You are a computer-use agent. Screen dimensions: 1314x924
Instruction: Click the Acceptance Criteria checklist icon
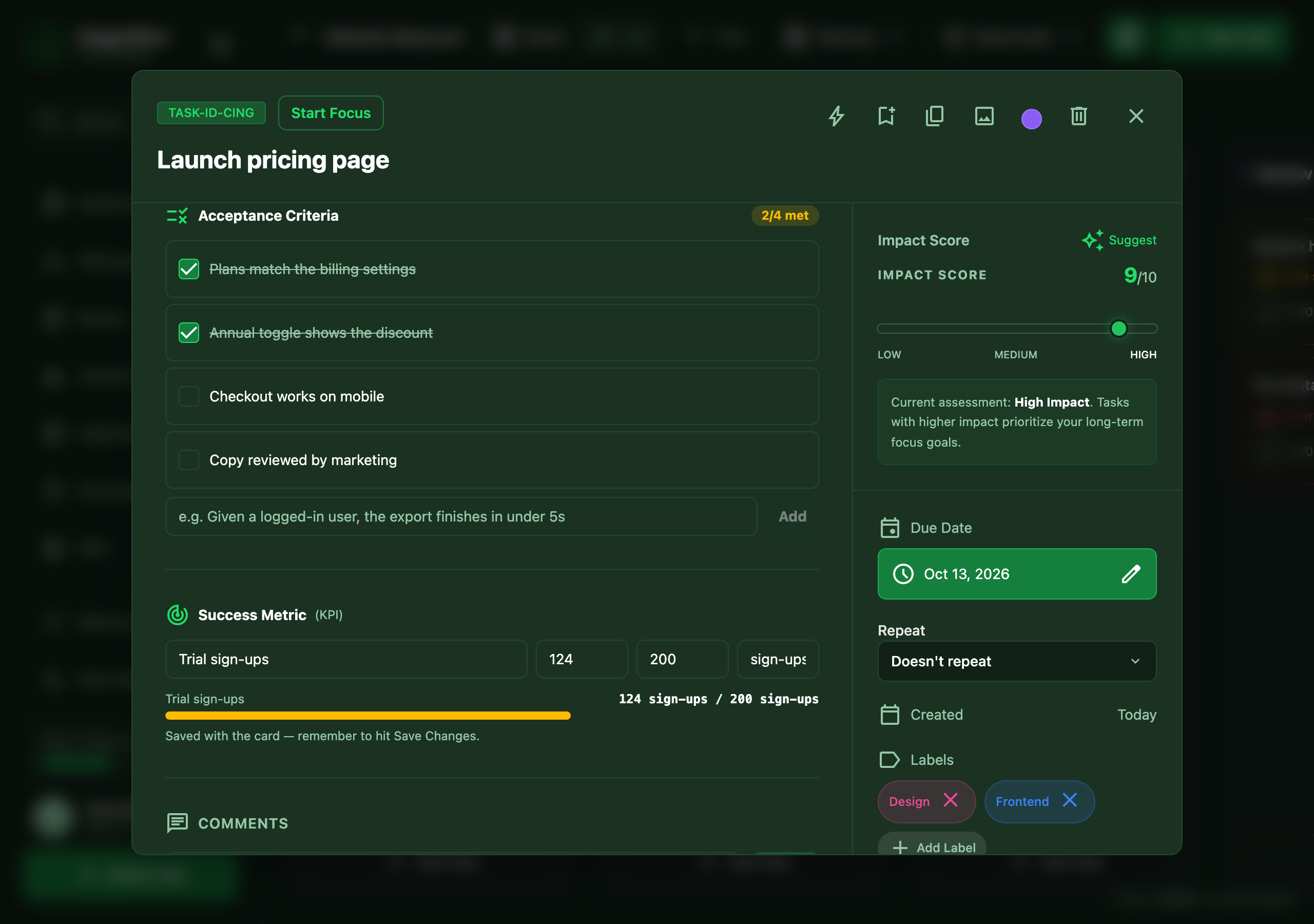point(177,216)
